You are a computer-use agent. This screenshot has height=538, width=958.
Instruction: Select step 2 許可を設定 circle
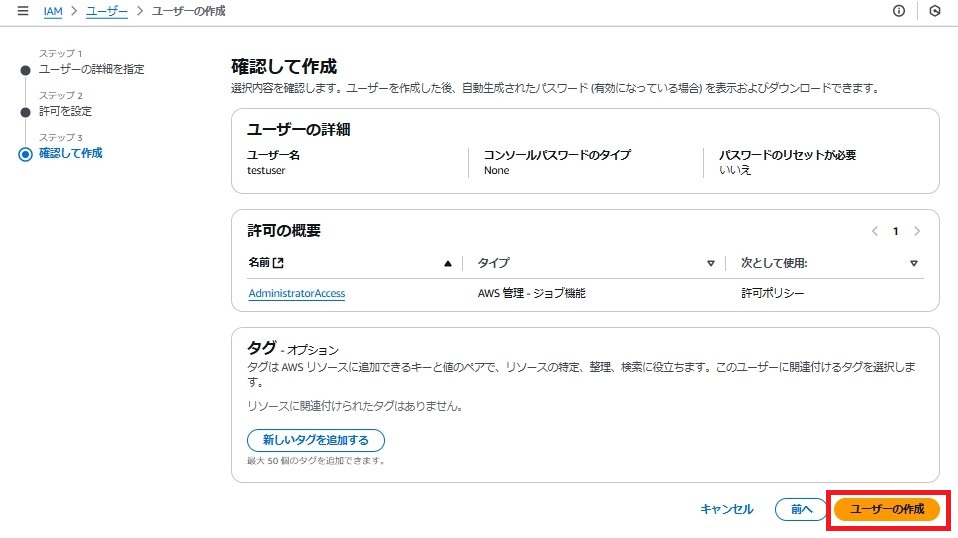[25, 112]
